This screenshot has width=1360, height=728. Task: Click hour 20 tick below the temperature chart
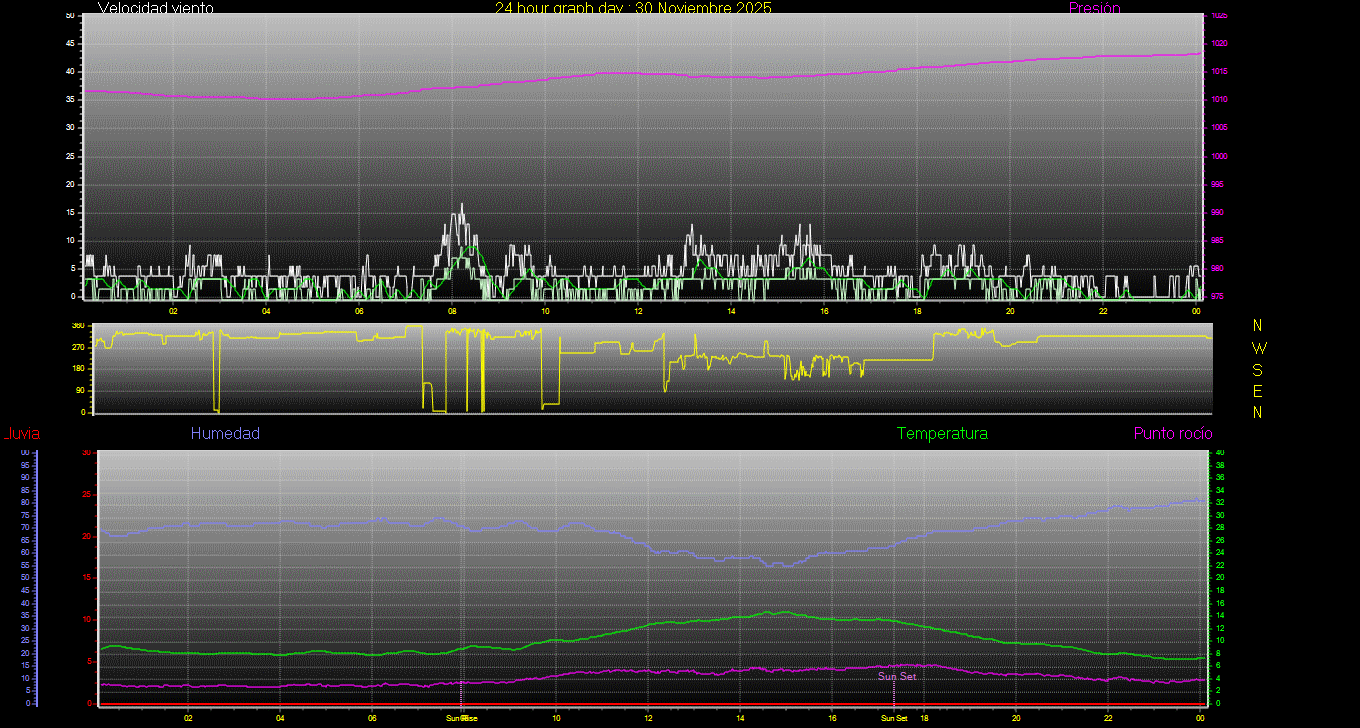point(1016,718)
